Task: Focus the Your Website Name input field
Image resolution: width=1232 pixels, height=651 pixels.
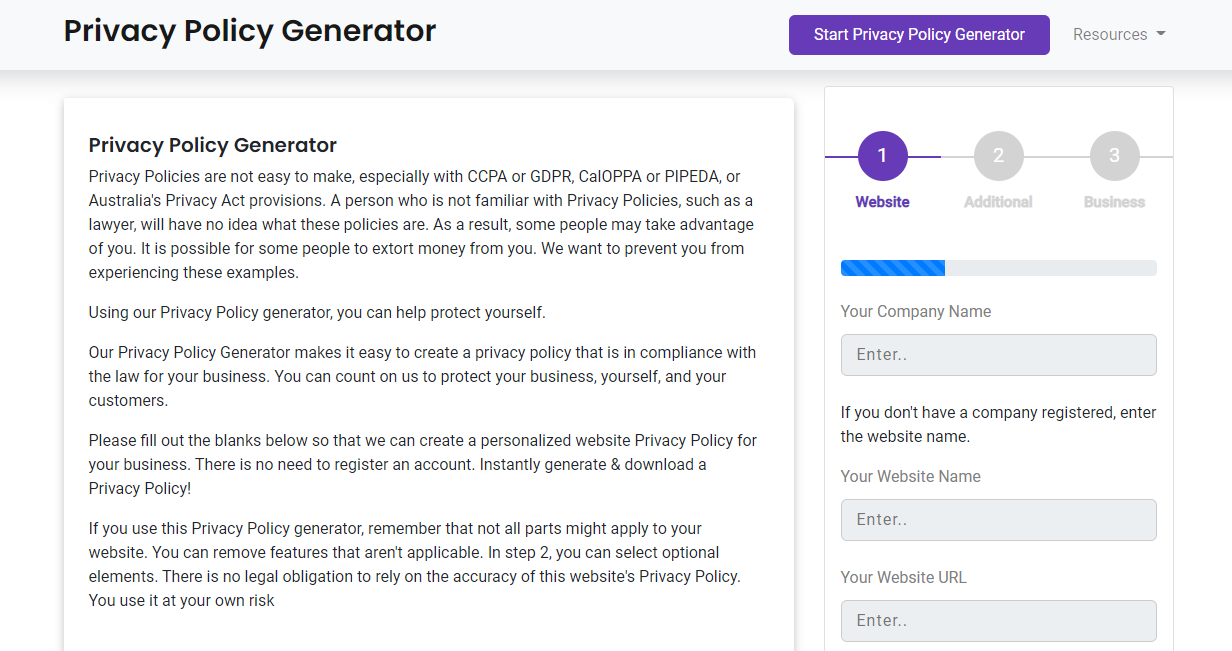Action: pyautogui.click(x=998, y=520)
